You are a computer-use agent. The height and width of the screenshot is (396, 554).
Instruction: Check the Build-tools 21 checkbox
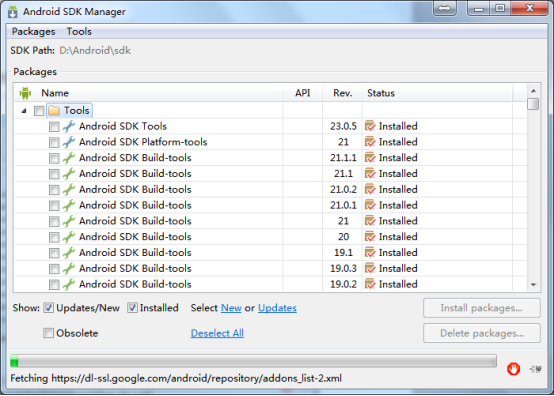(x=54, y=221)
